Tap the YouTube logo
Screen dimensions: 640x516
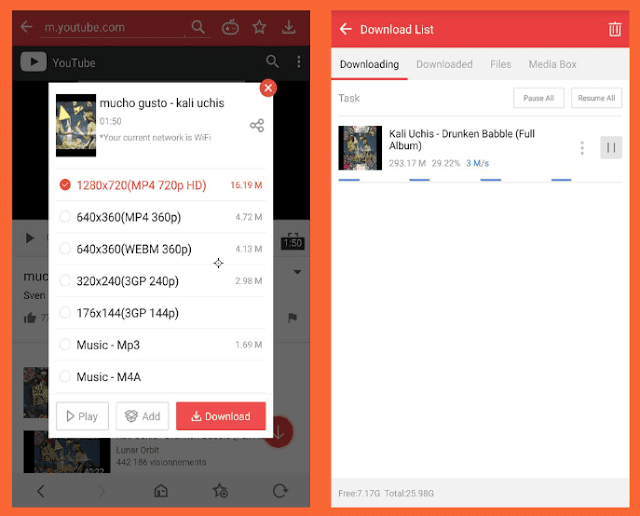click(x=33, y=62)
